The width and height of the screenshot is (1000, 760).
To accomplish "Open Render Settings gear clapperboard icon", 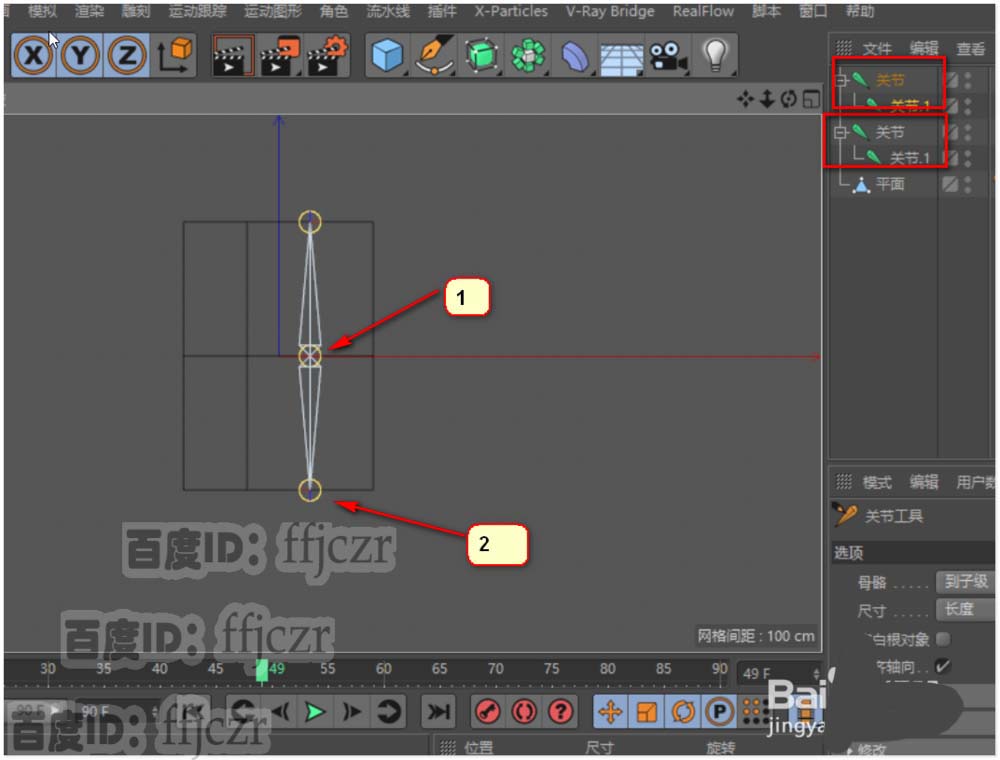I will [x=327, y=56].
